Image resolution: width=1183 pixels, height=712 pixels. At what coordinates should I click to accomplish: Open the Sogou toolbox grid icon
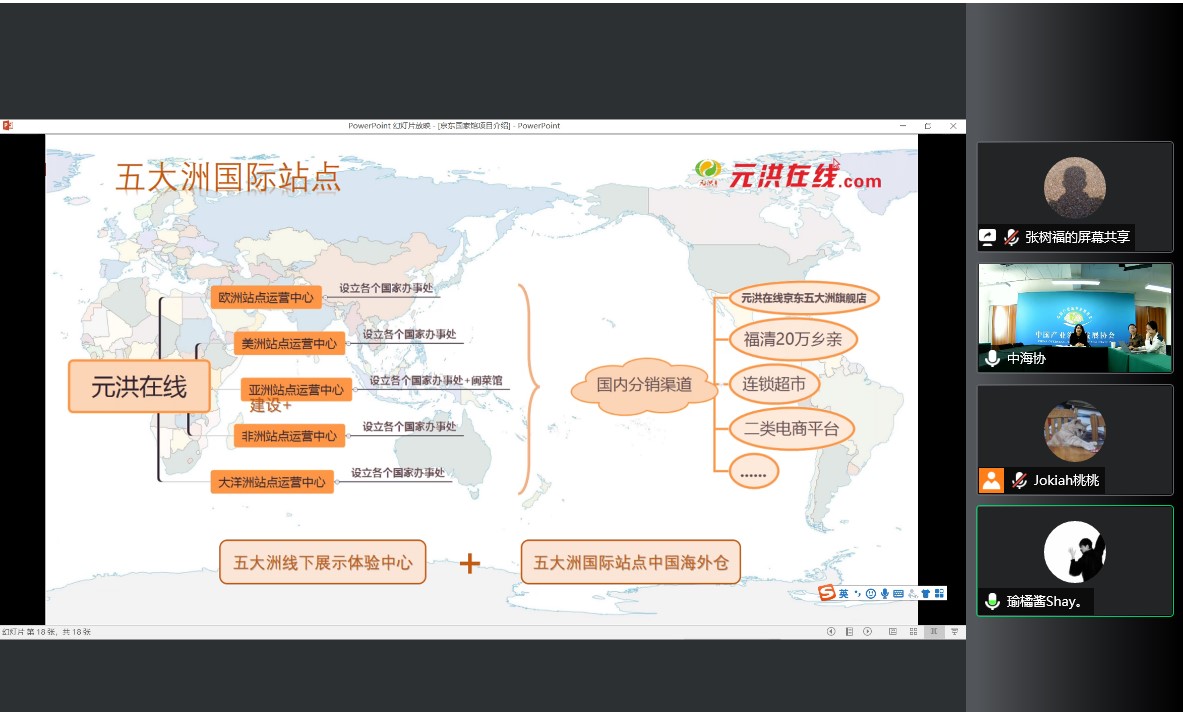click(939, 594)
